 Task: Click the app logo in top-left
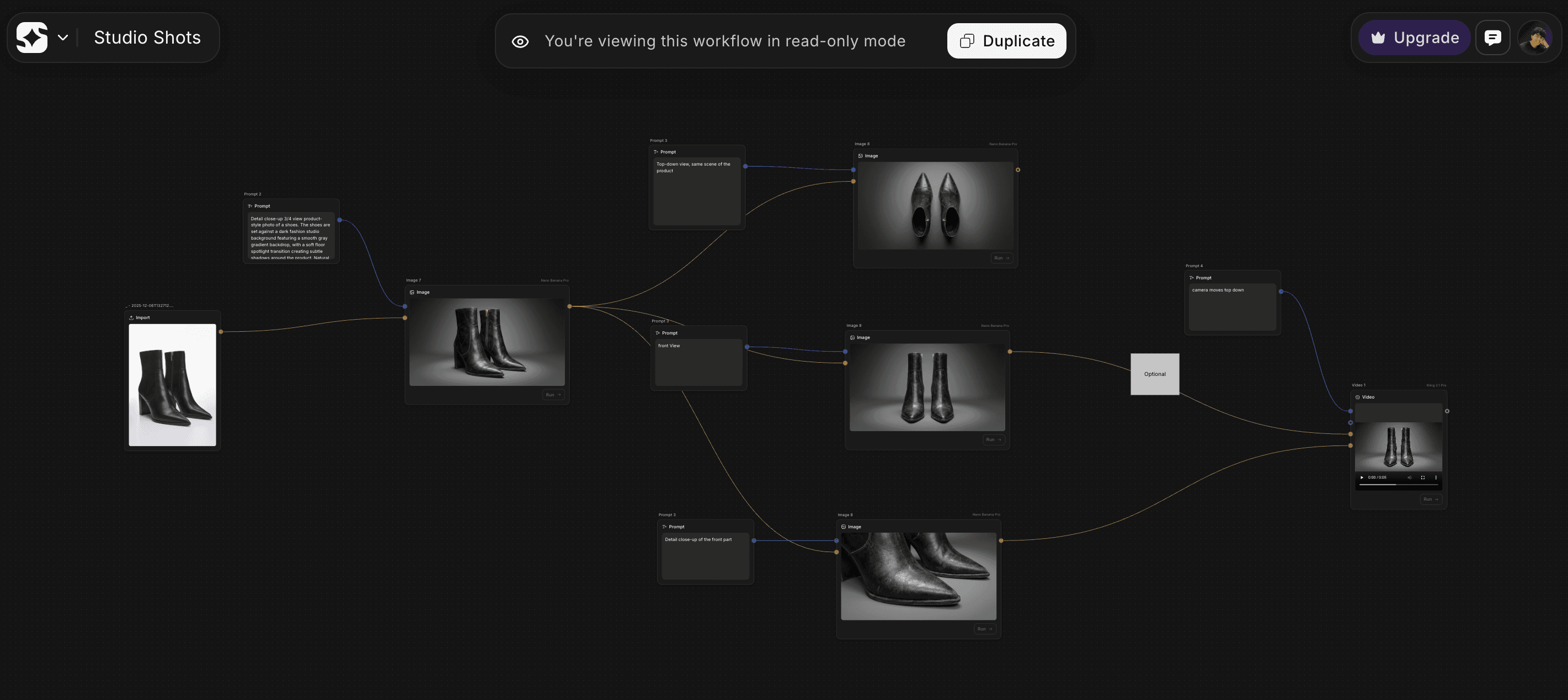(x=31, y=37)
